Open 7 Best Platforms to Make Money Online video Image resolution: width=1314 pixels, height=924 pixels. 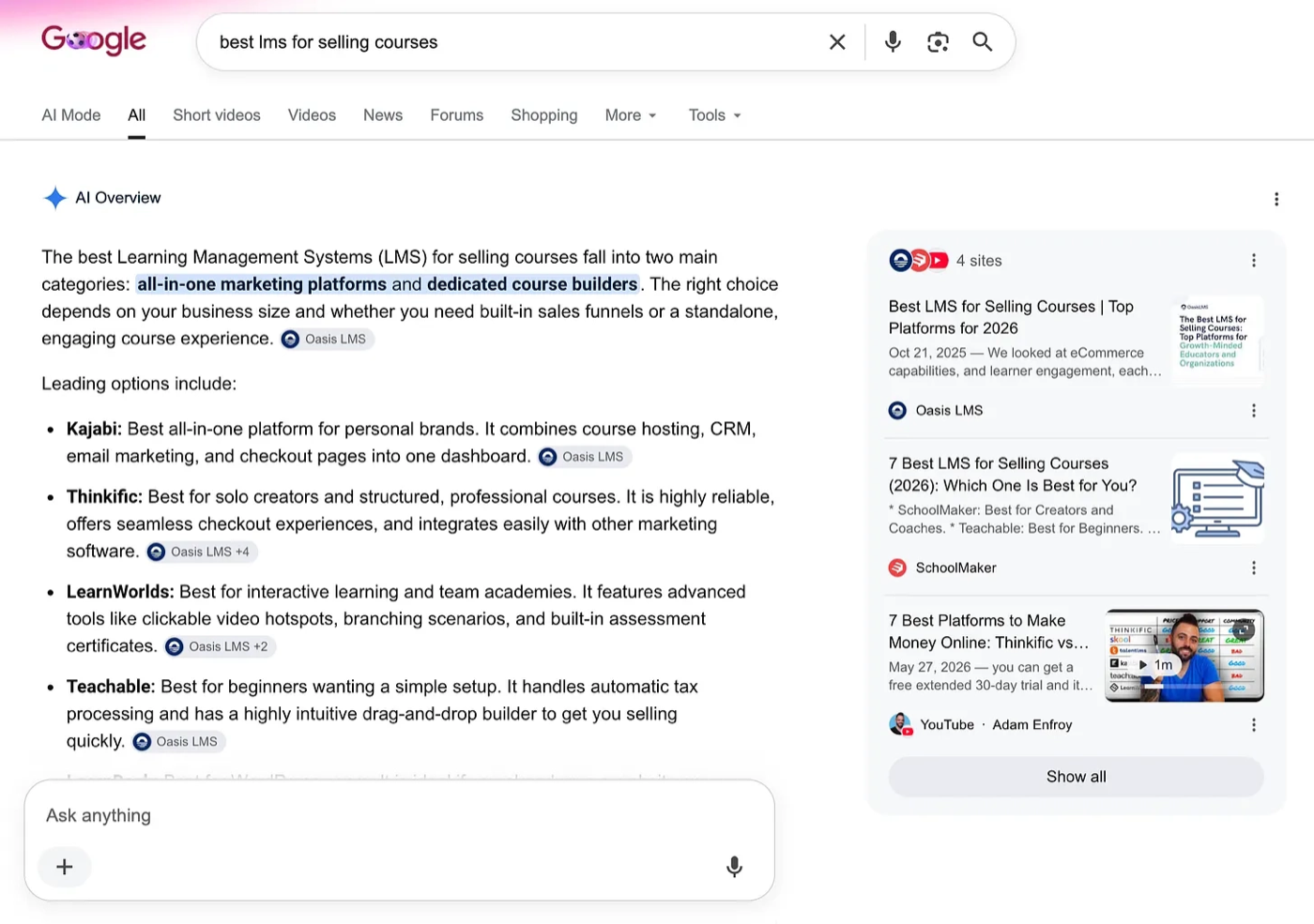(x=988, y=631)
